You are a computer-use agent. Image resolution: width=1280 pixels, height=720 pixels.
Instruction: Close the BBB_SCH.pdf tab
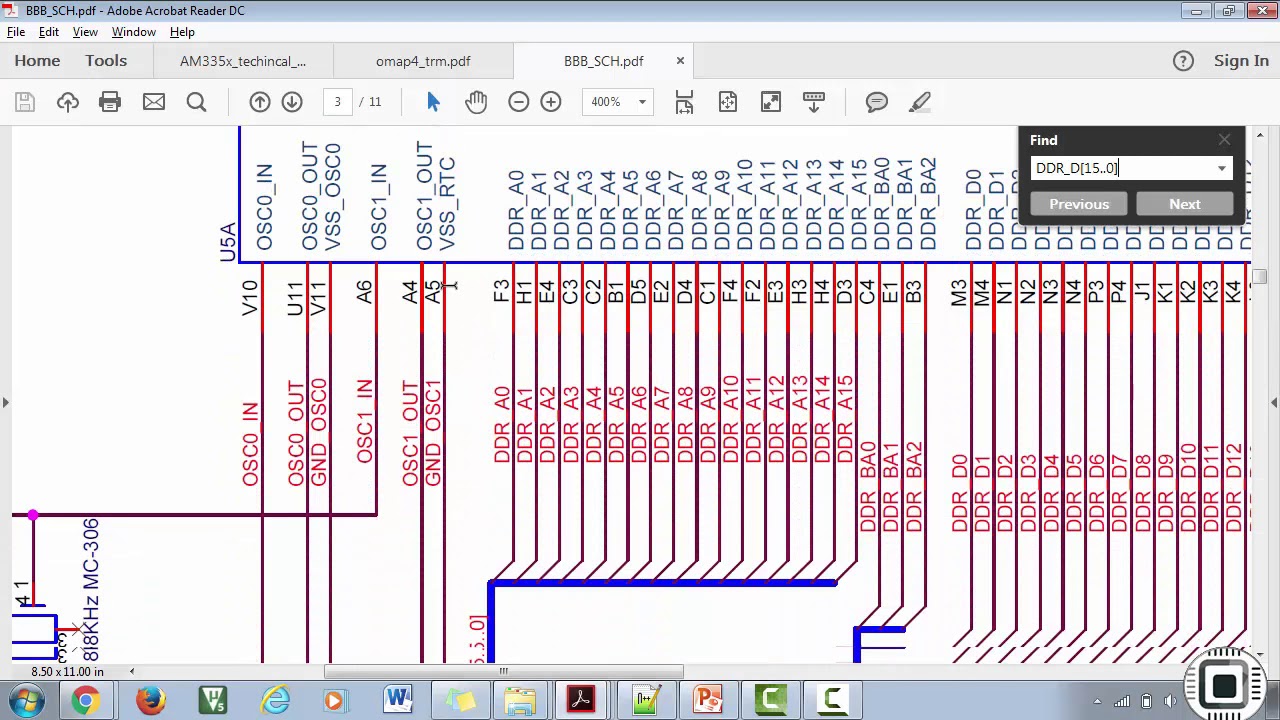pos(680,61)
